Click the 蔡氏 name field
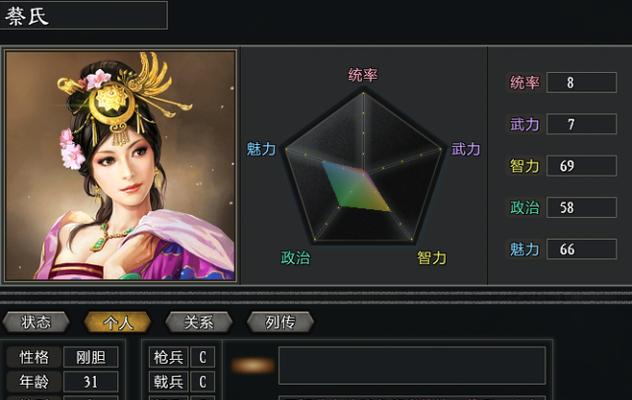Screen dimensions: 632x400 pos(83,15)
